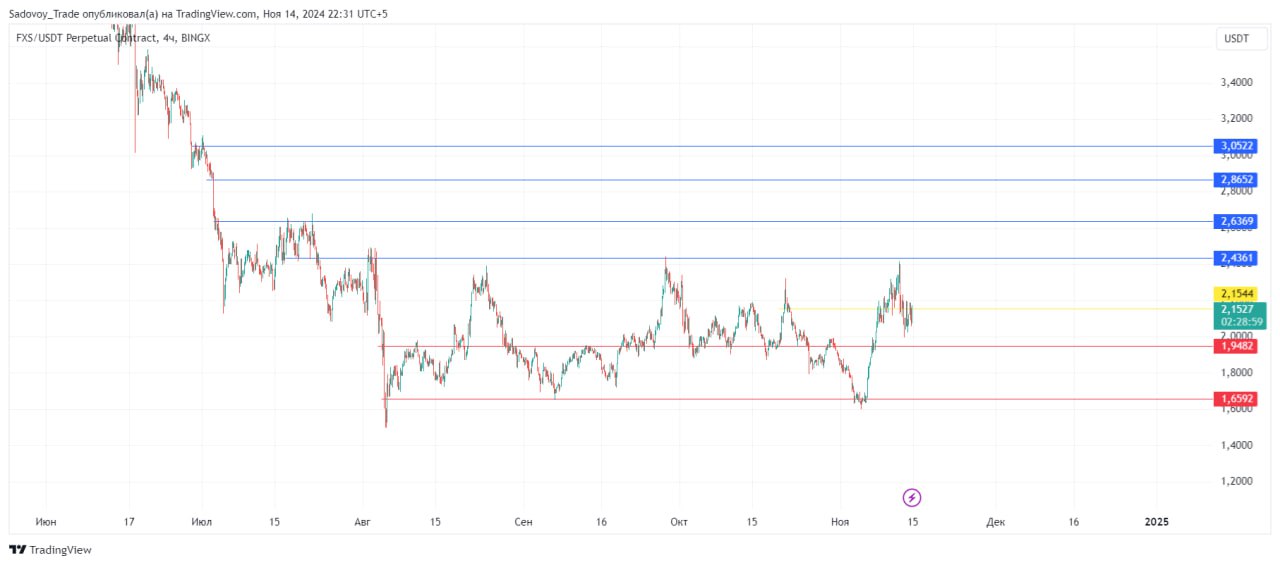Click the Дек month label on time axis
This screenshot has width=1280, height=565.
point(995,522)
